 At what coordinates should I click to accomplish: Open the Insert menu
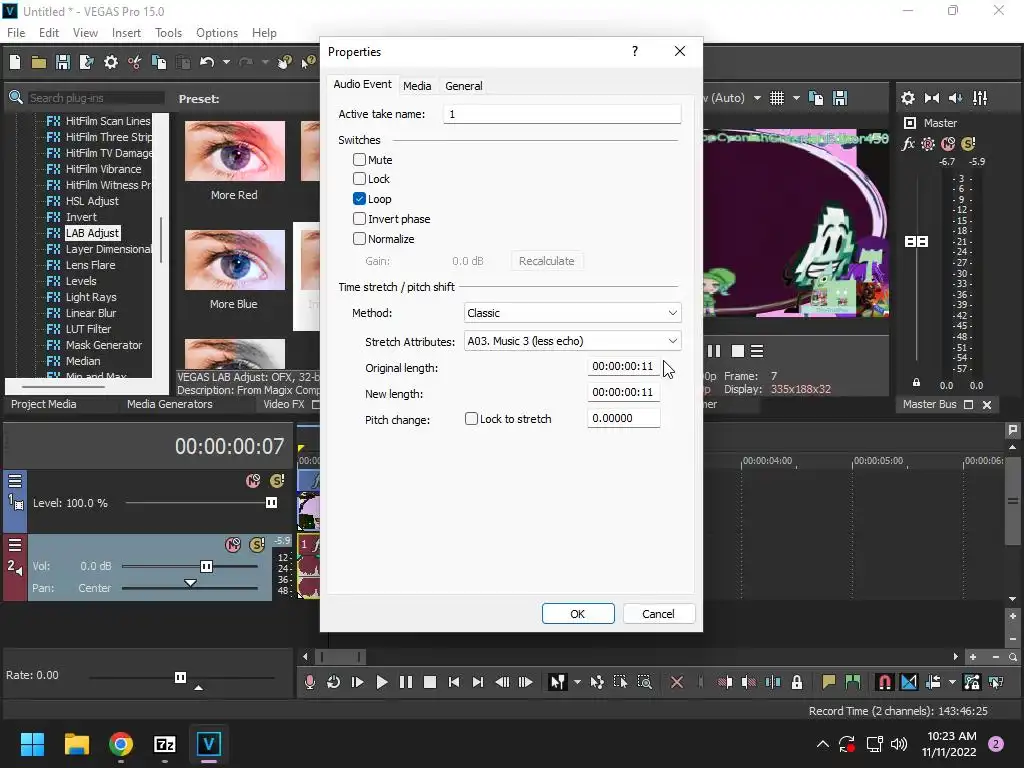(x=126, y=33)
